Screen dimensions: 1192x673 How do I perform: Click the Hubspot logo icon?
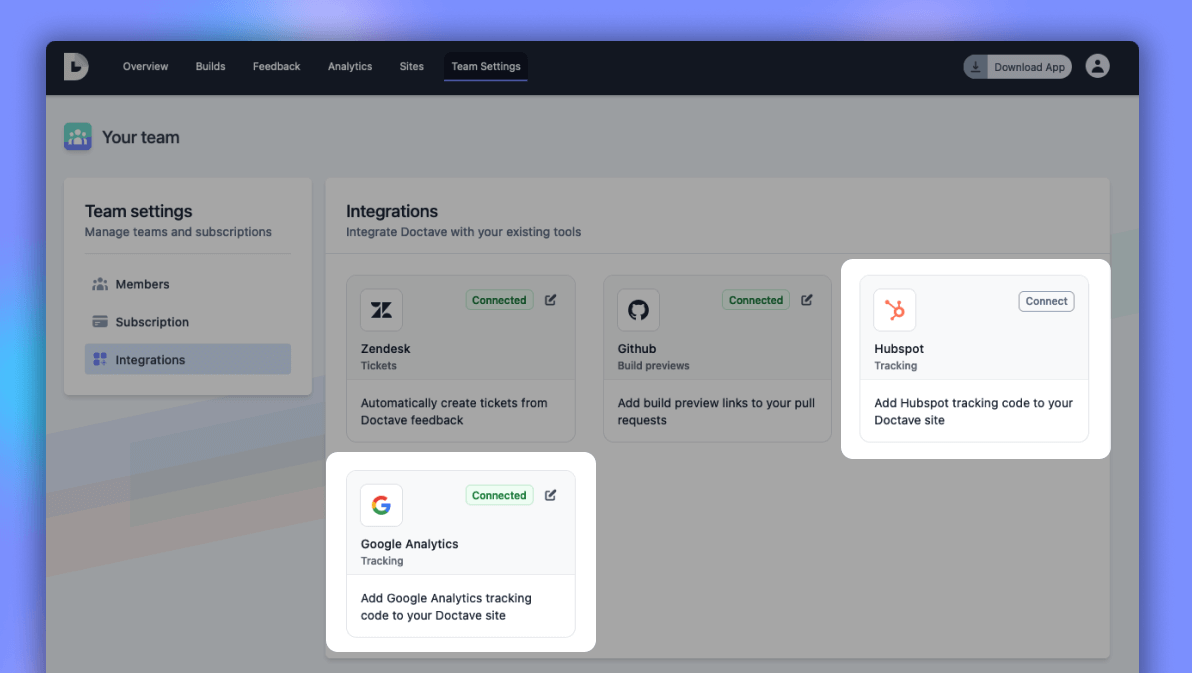tap(895, 310)
